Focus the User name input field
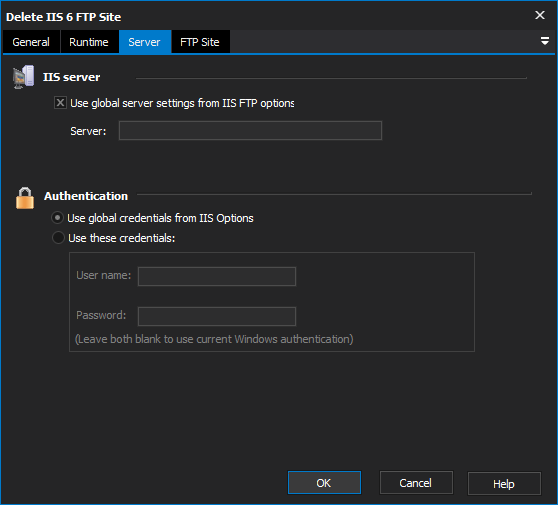This screenshot has width=558, height=505. [x=217, y=277]
